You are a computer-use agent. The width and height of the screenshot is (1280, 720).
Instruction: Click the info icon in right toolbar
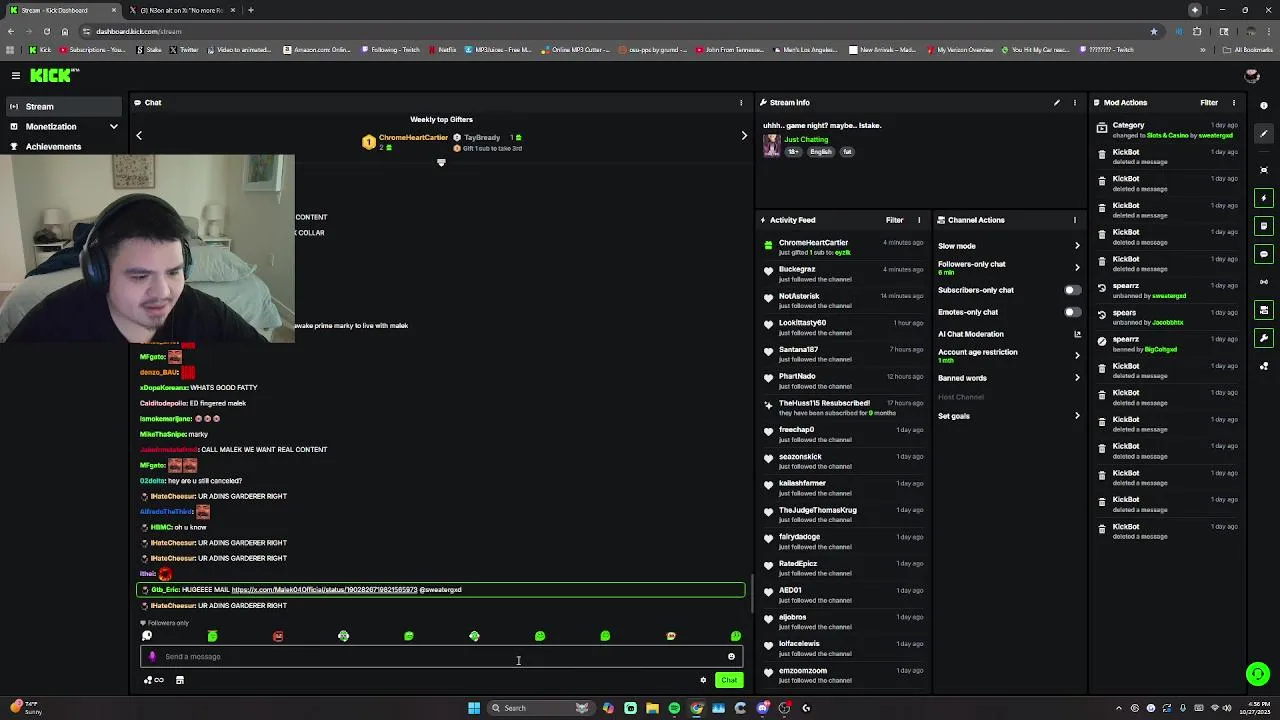[x=1264, y=105]
